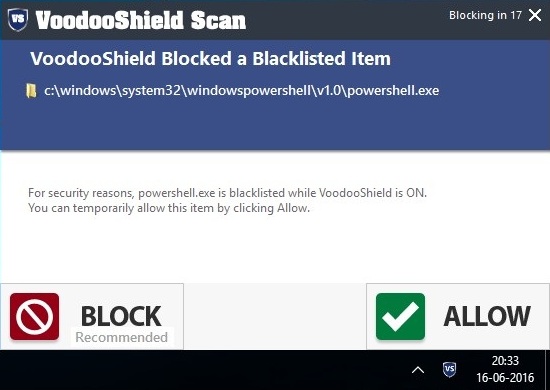Click the 'Blocking in 17' countdown text
Image resolution: width=550 pixels, height=390 pixels.
(485, 15)
